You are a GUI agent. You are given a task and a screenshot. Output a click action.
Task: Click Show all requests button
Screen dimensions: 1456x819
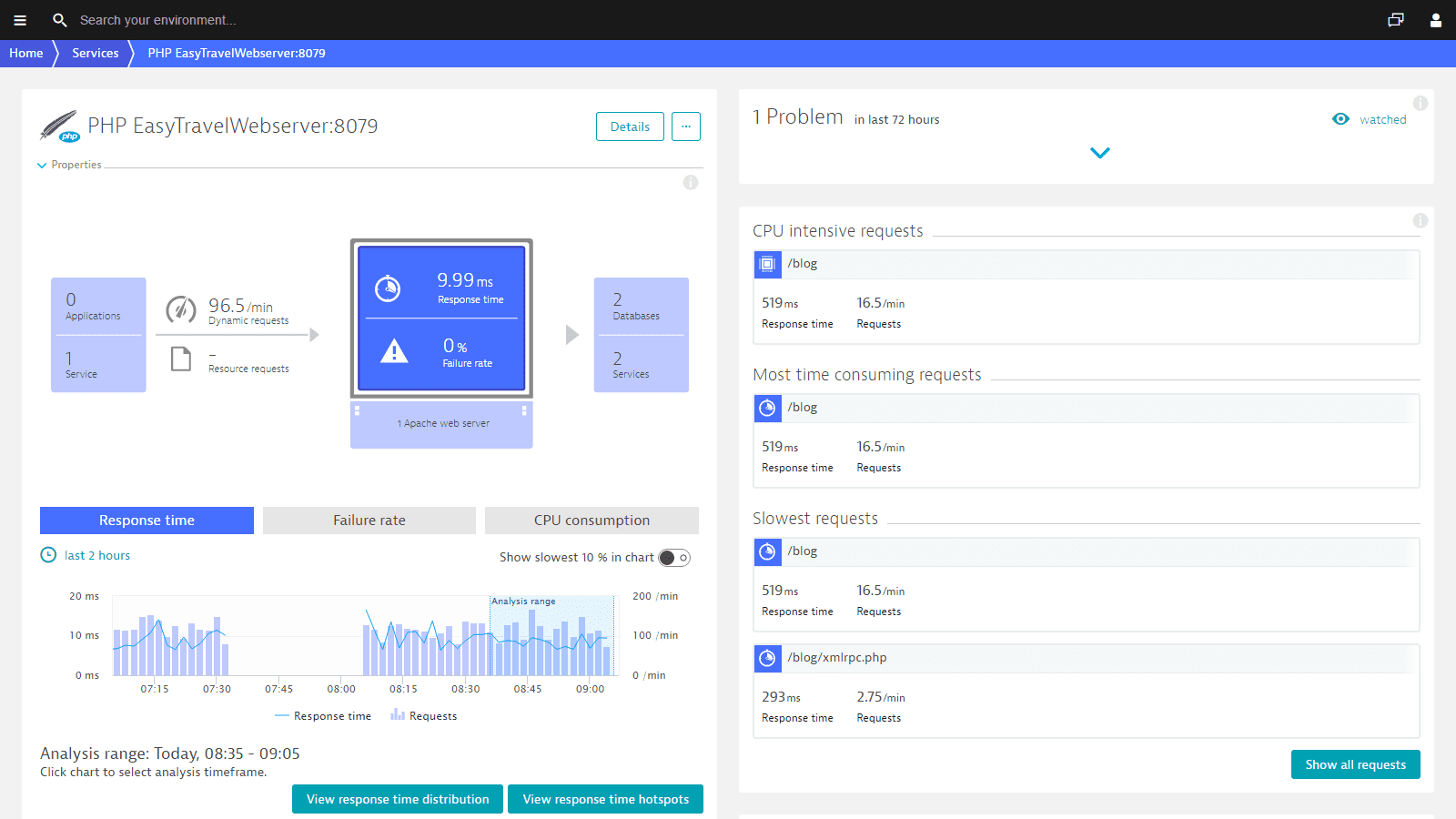(1356, 764)
